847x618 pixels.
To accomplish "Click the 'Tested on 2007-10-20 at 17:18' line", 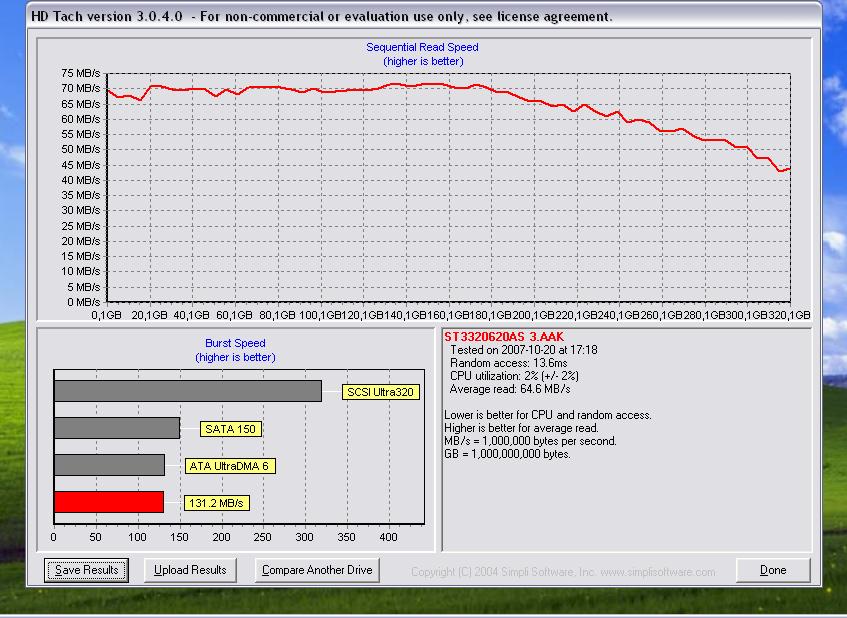I will point(523,350).
